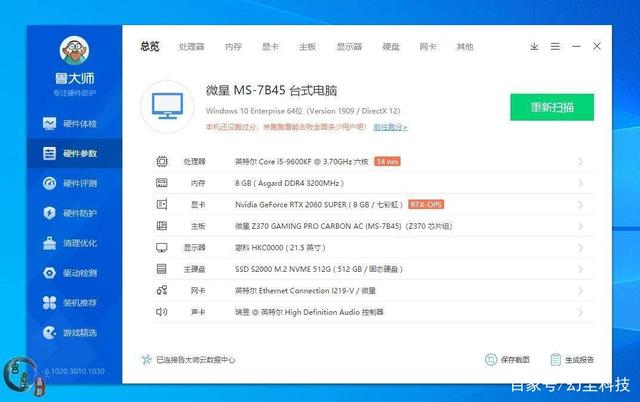Expand the Ethernet Connection I219-V chevron
This screenshot has width=640, height=402.
[x=580, y=291]
